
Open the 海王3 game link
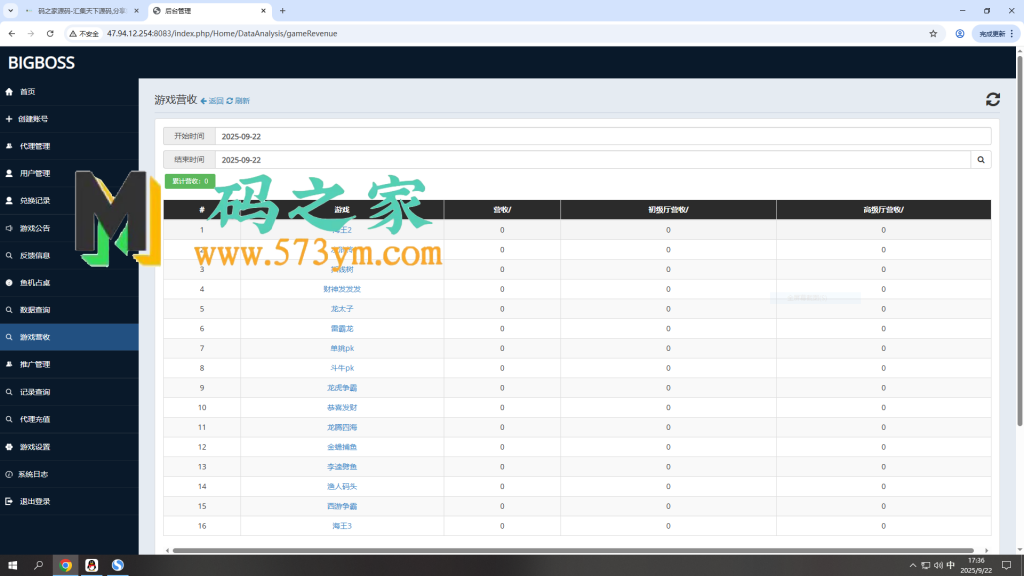tap(342, 526)
